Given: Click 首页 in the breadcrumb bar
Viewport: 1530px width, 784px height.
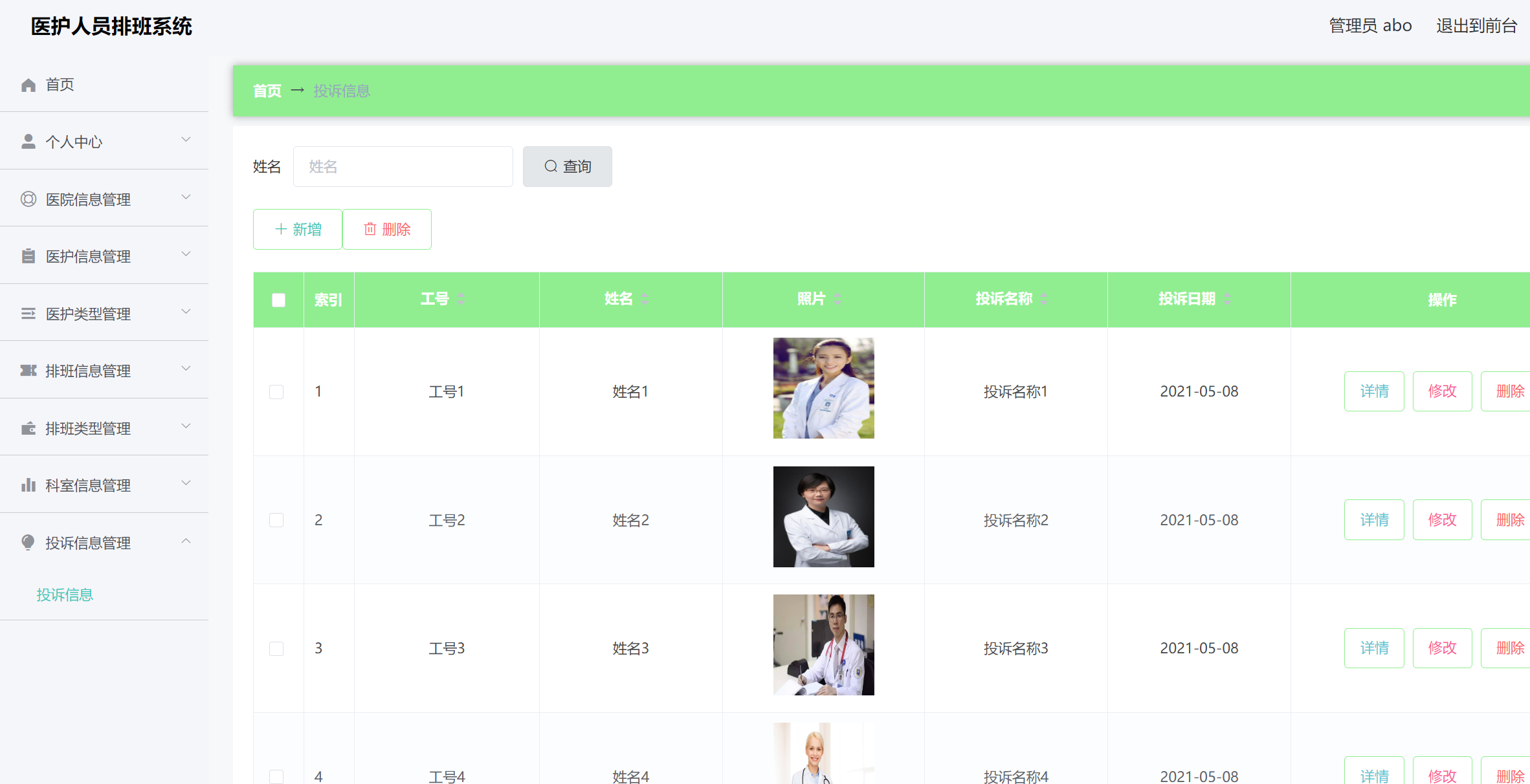Looking at the screenshot, I should pyautogui.click(x=267, y=91).
